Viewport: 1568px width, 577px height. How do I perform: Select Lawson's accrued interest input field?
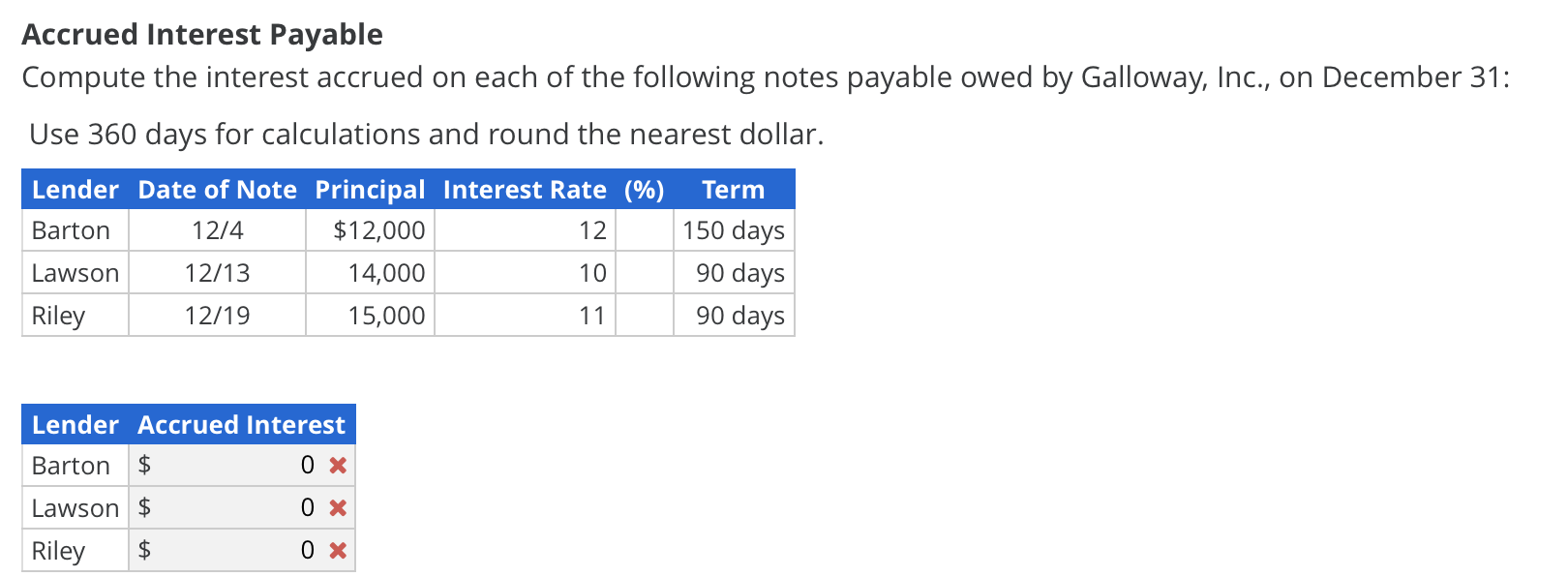click(242, 507)
